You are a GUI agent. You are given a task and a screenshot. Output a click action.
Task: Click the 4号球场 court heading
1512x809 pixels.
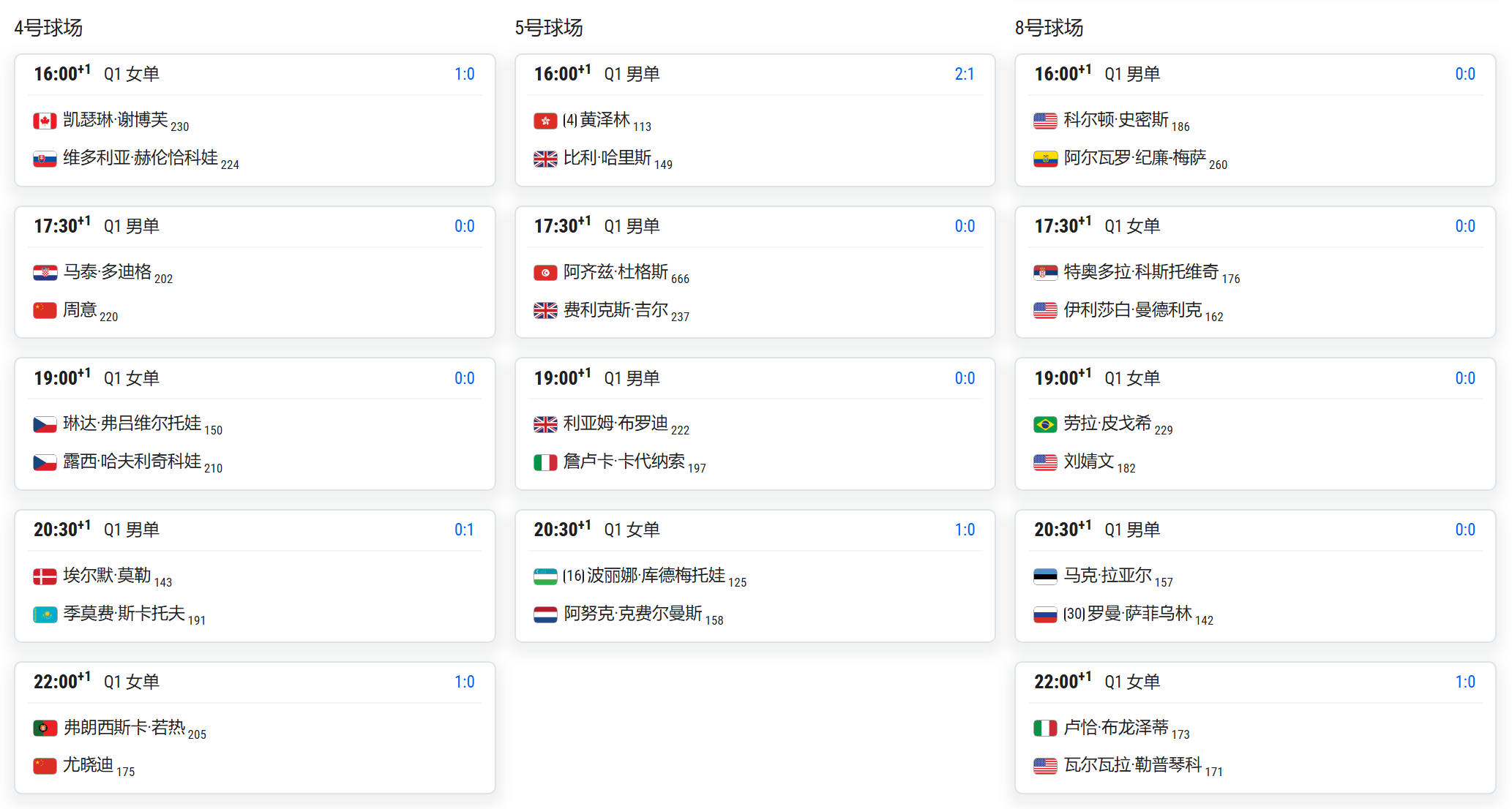click(48, 28)
